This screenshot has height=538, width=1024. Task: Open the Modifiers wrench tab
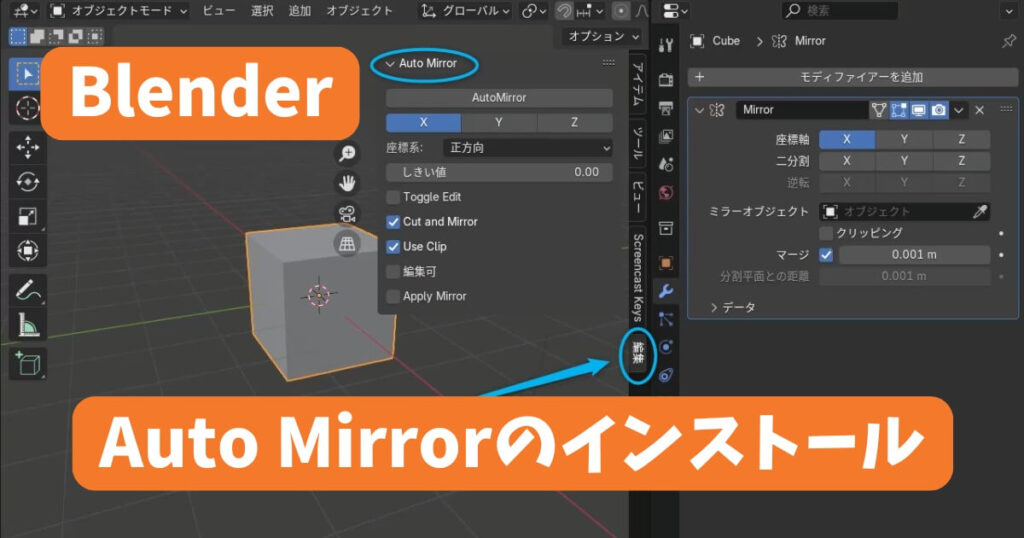pos(665,291)
